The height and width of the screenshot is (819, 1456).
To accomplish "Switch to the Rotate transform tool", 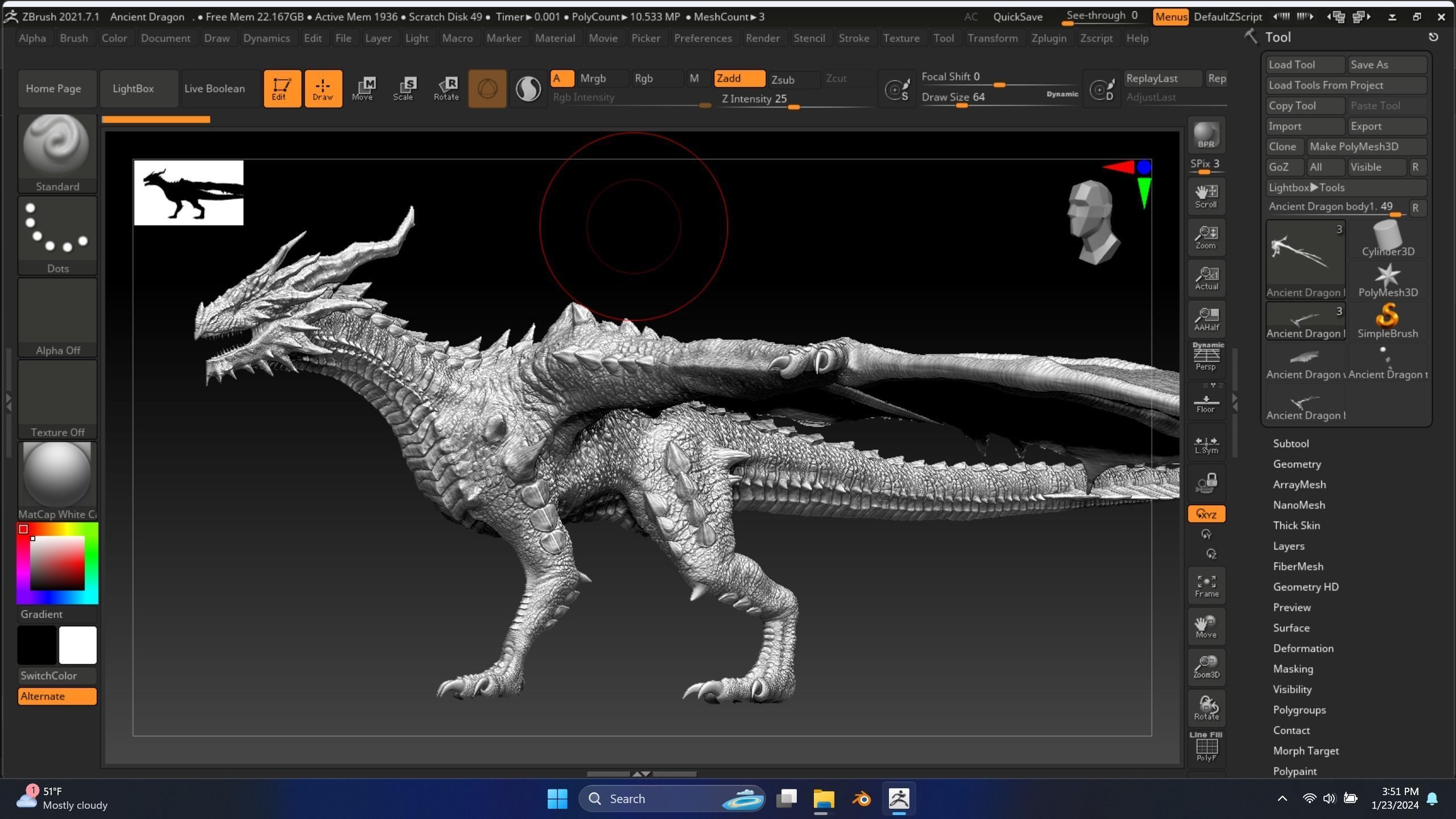I will pyautogui.click(x=446, y=88).
